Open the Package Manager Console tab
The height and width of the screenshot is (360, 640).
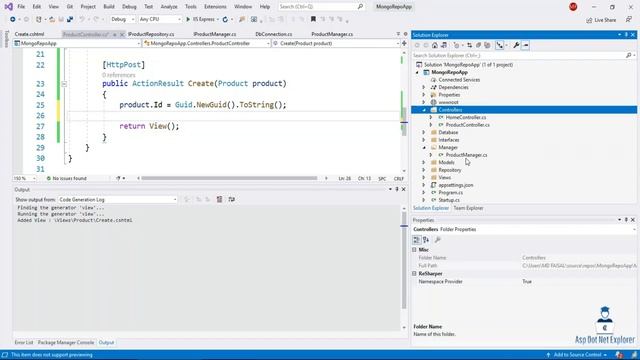[x=66, y=342]
